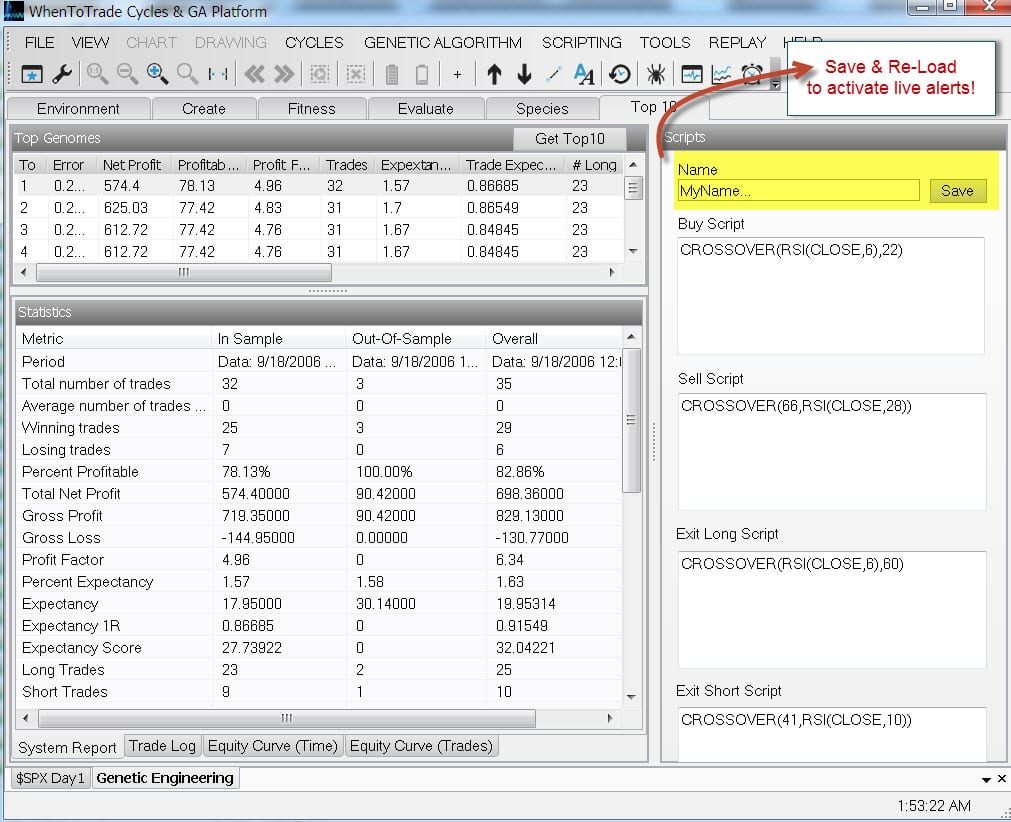Select genome row with Net Profit 625.03
This screenshot has height=822, width=1011.
pos(319,208)
